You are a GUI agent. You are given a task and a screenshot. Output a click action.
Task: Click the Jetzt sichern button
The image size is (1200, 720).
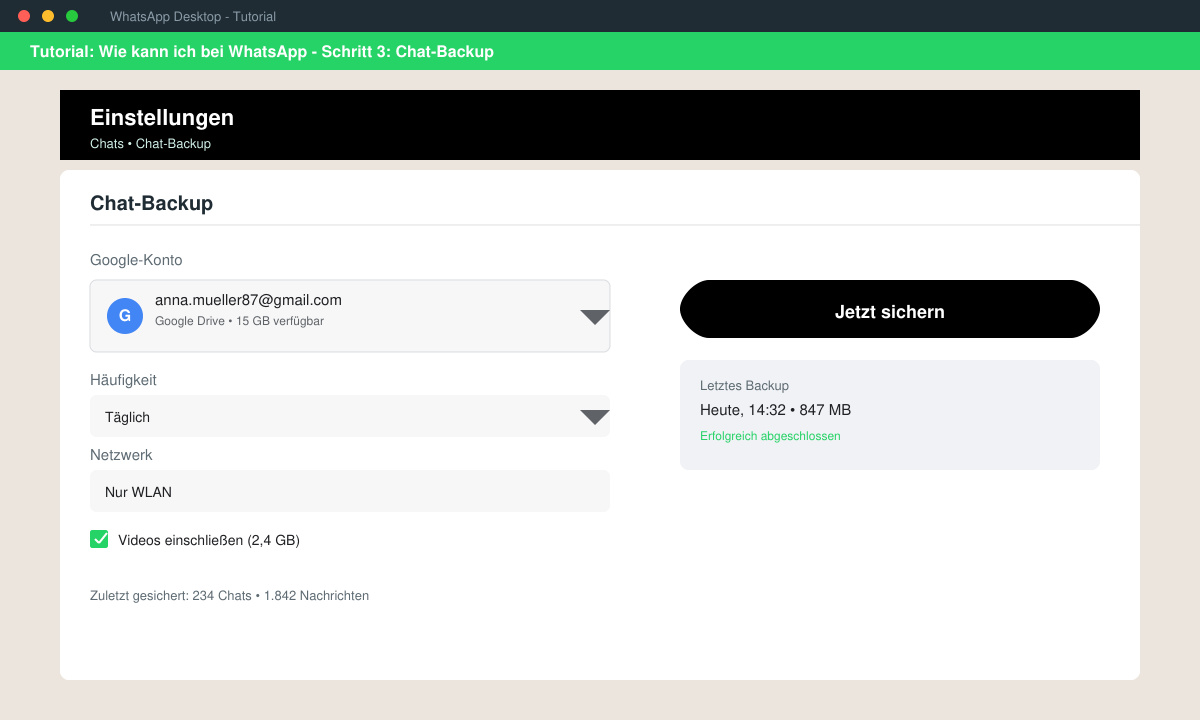[x=890, y=309]
